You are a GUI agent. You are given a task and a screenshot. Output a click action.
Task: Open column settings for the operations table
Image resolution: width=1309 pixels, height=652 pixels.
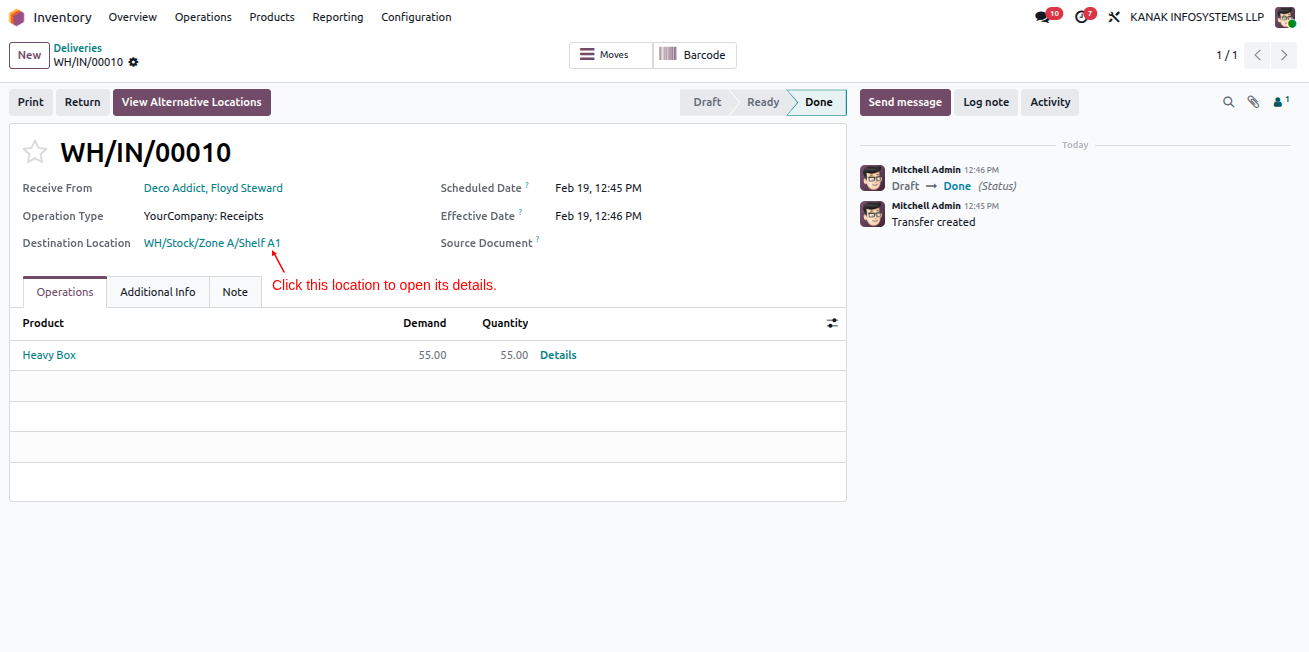(832, 323)
